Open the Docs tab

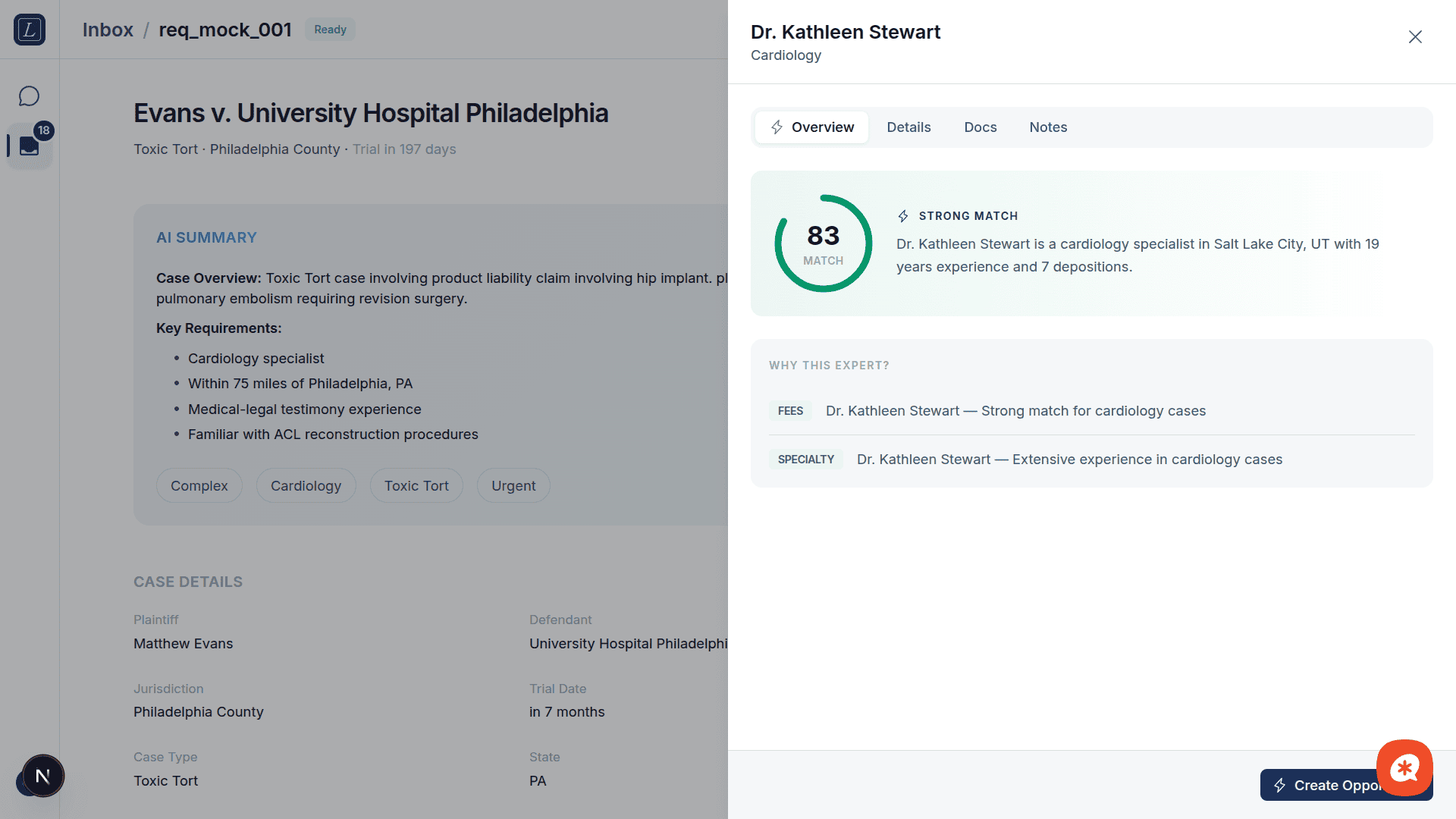coord(980,127)
